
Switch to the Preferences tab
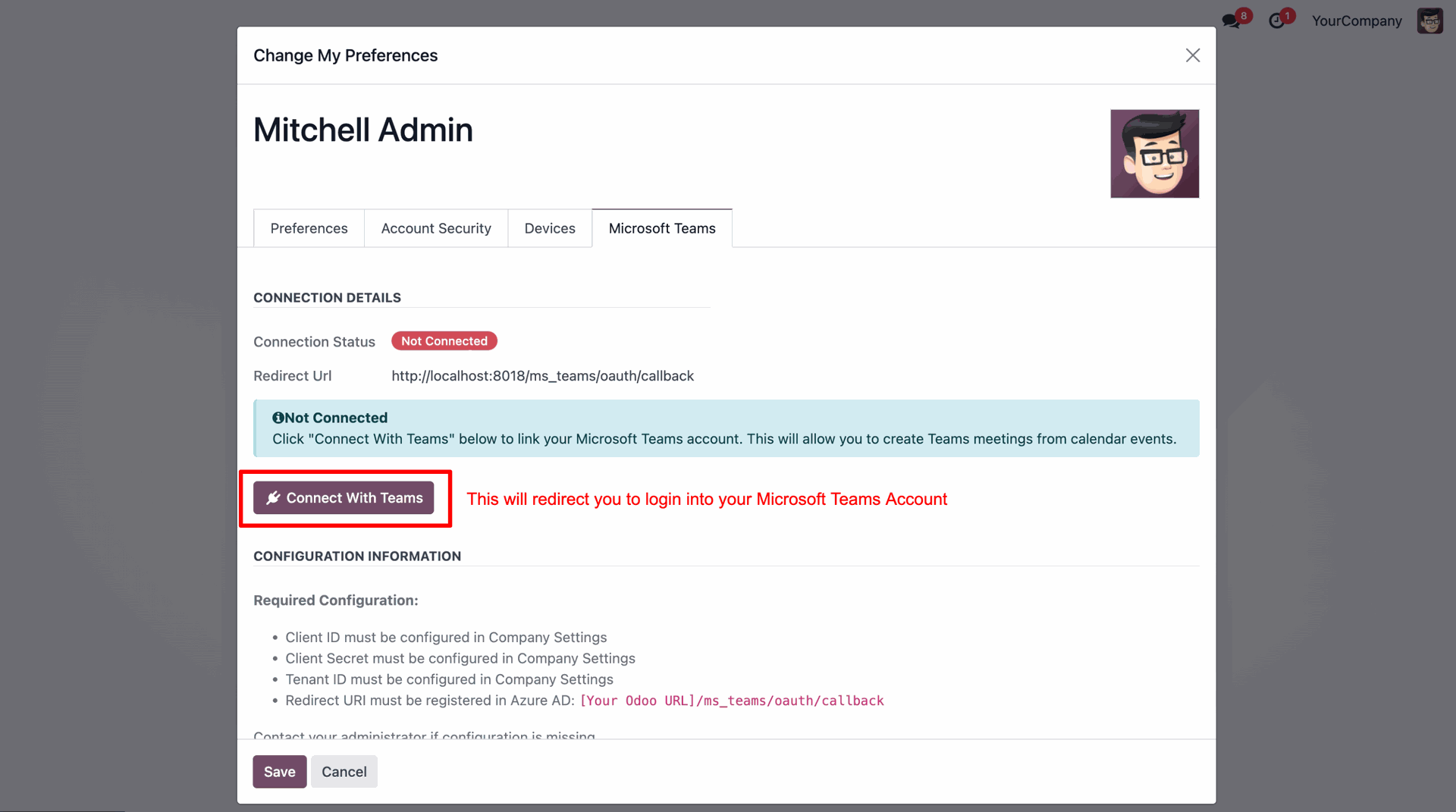click(x=309, y=228)
